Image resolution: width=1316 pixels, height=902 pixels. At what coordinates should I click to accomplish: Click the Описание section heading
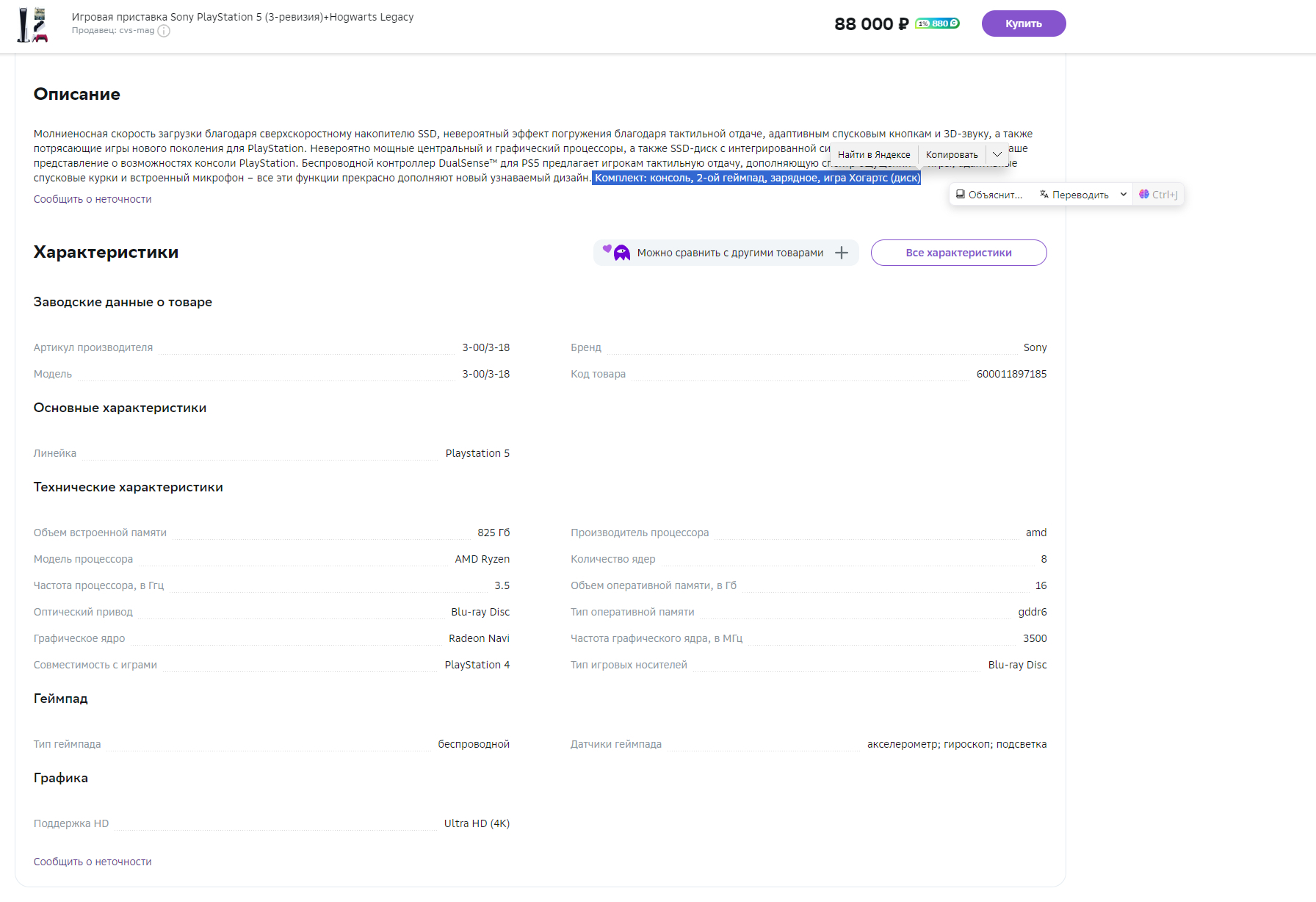[x=77, y=94]
